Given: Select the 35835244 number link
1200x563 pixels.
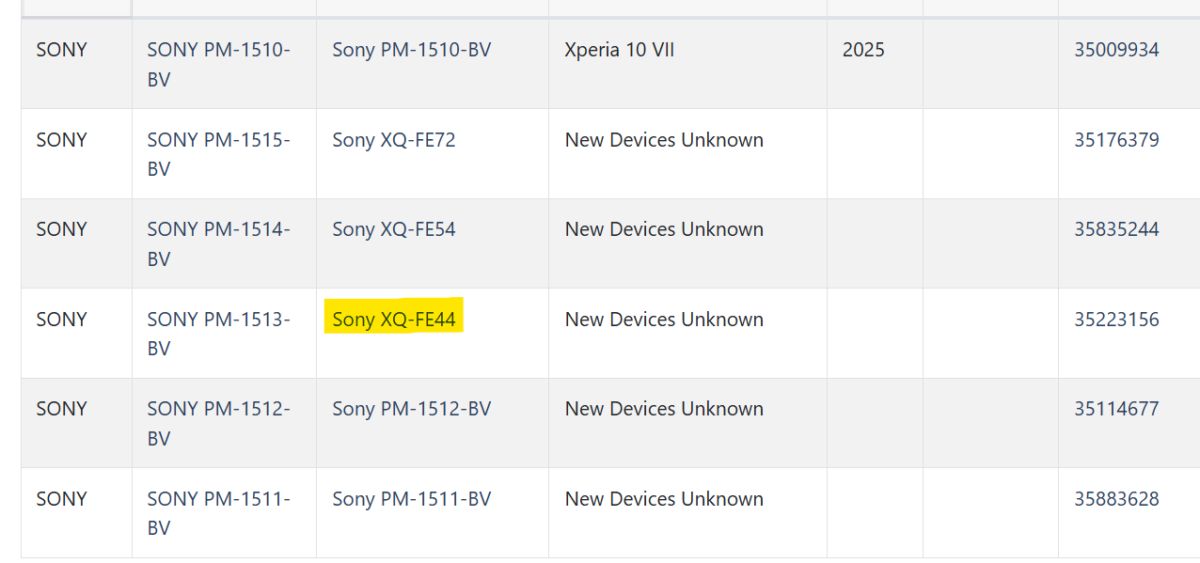Looking at the screenshot, I should [x=1116, y=229].
